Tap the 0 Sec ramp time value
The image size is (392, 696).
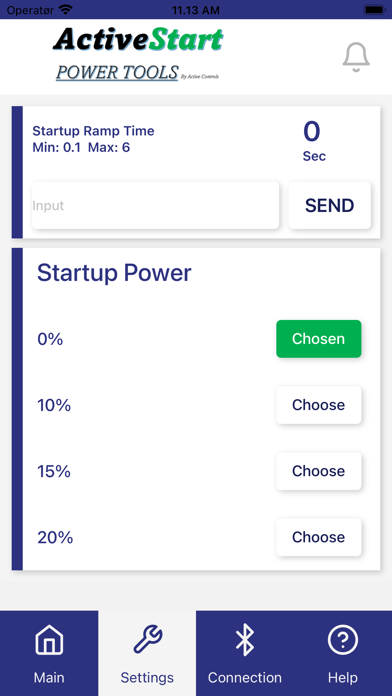click(314, 141)
